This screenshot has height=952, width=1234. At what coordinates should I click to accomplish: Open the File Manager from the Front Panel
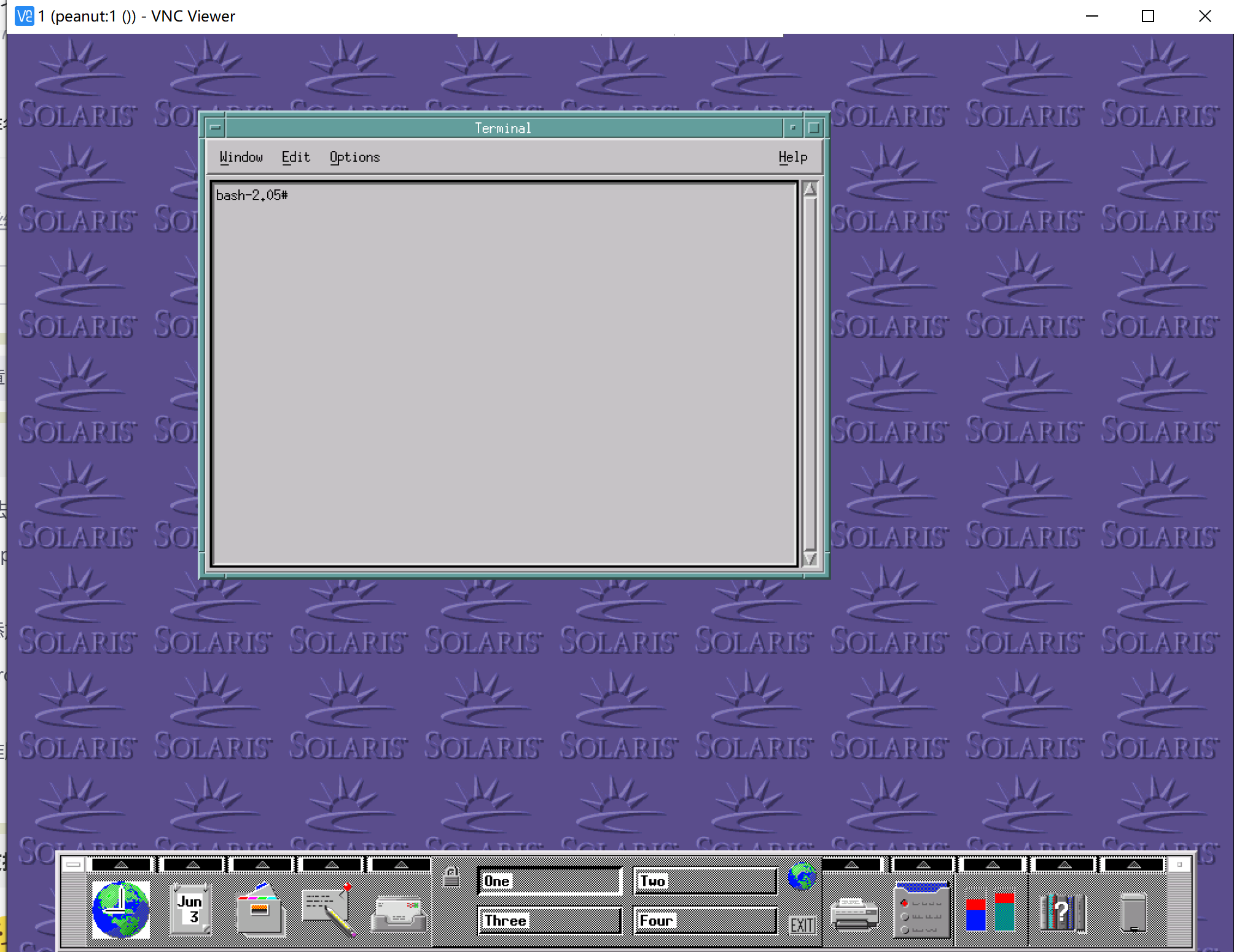(x=259, y=913)
